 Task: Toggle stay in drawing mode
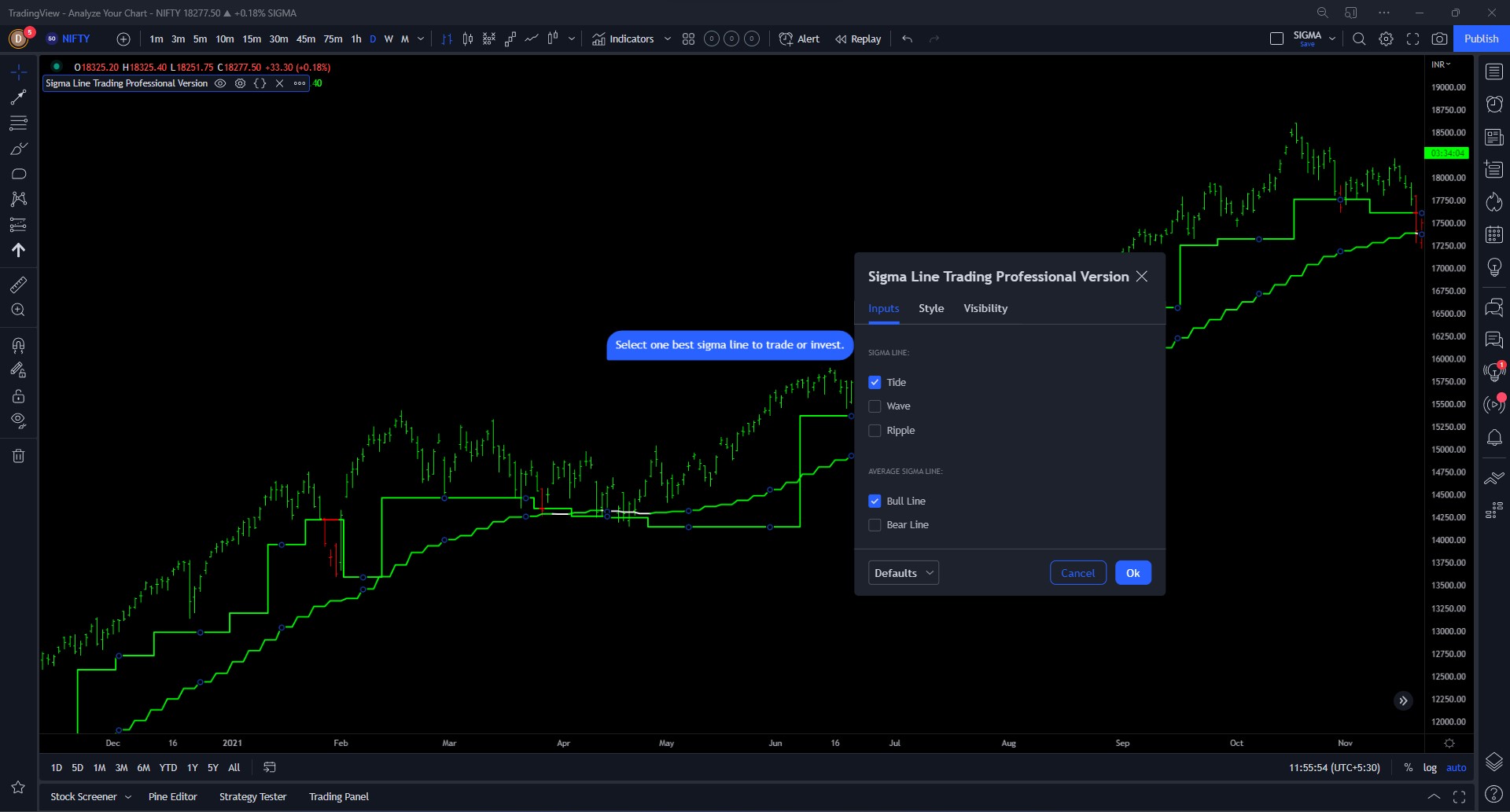(x=18, y=370)
